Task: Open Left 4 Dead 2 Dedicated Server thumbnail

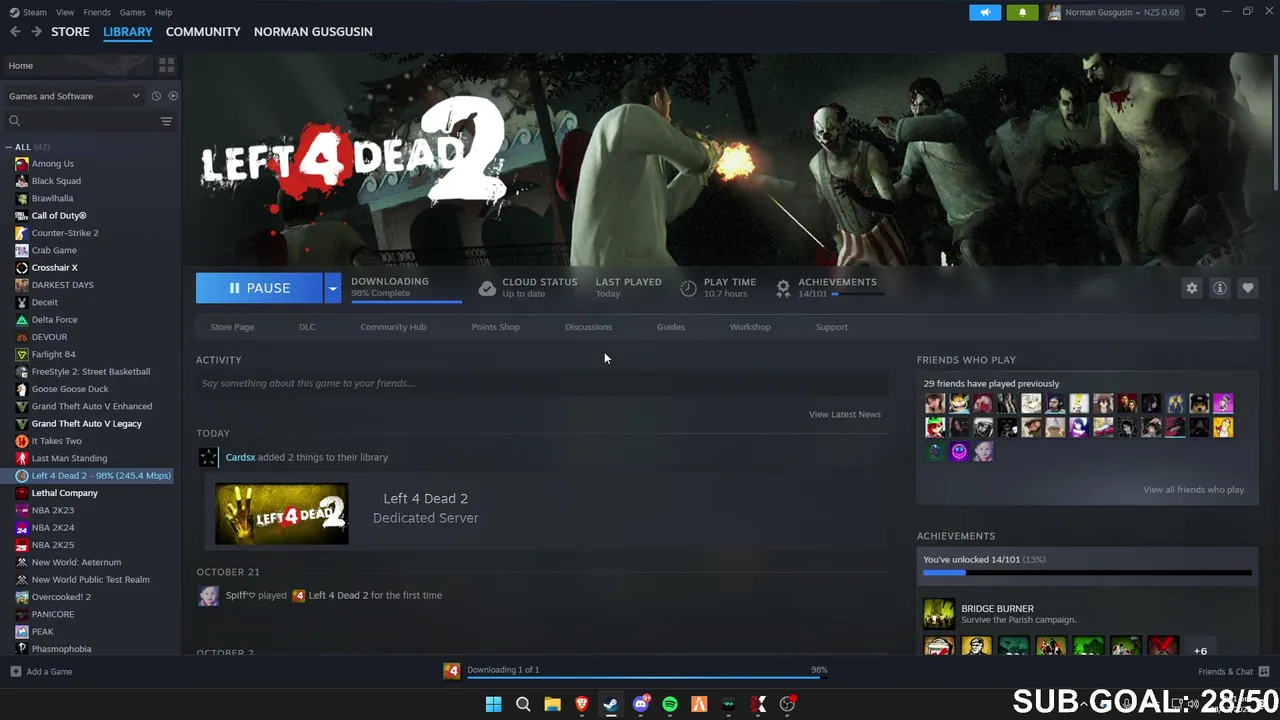Action: point(282,514)
